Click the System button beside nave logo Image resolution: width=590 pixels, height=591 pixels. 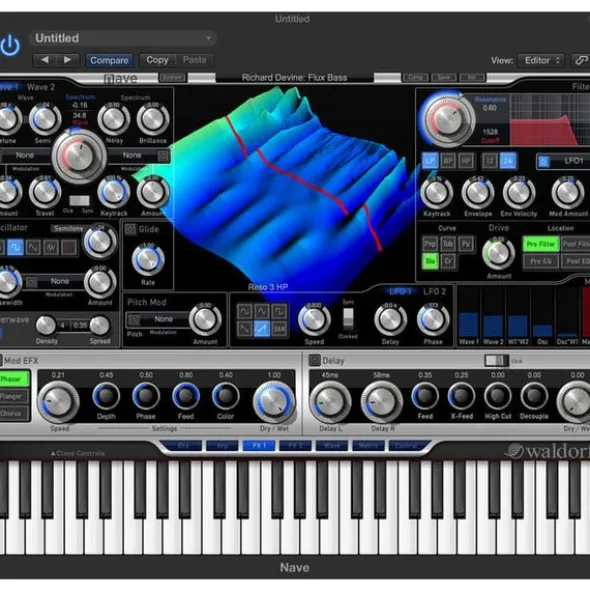pyautogui.click(x=172, y=78)
